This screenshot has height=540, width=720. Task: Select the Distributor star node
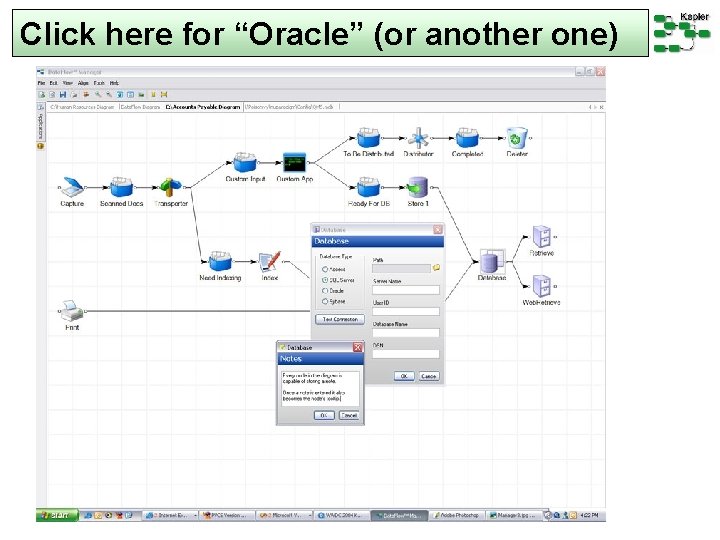pos(418,137)
